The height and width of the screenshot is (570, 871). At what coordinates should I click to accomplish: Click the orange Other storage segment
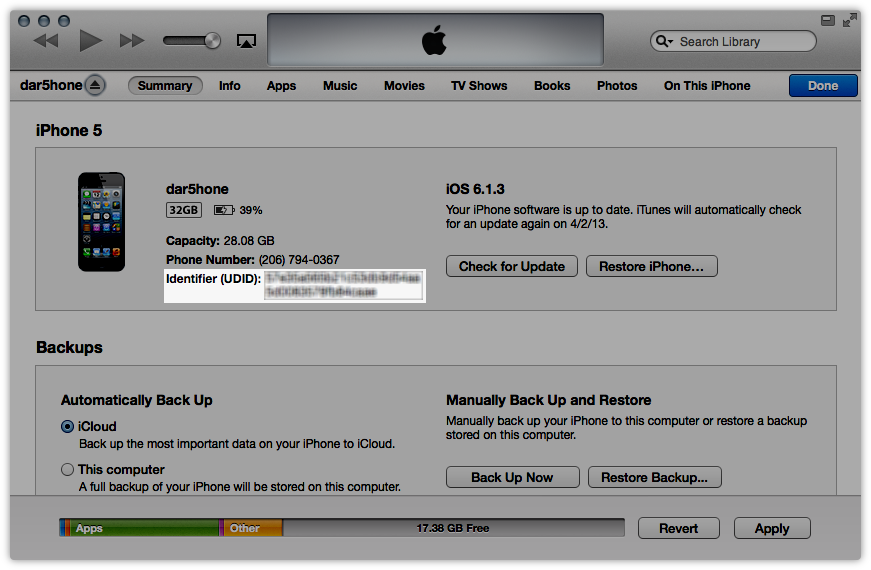(253, 528)
